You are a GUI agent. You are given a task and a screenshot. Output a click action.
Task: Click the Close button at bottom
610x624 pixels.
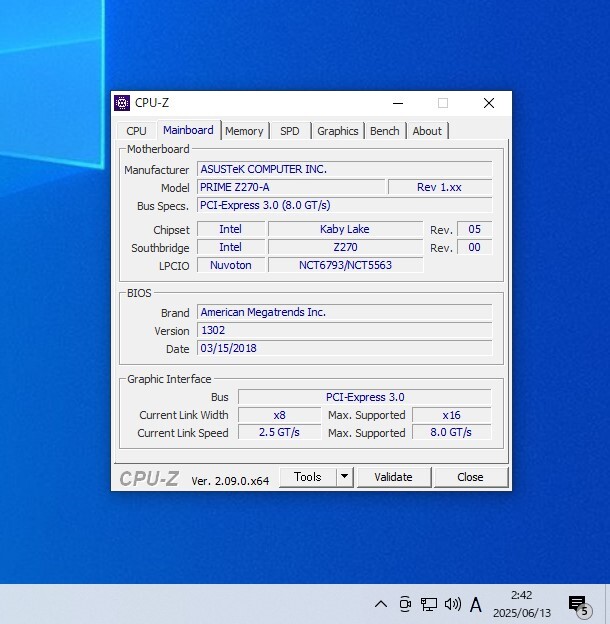470,477
